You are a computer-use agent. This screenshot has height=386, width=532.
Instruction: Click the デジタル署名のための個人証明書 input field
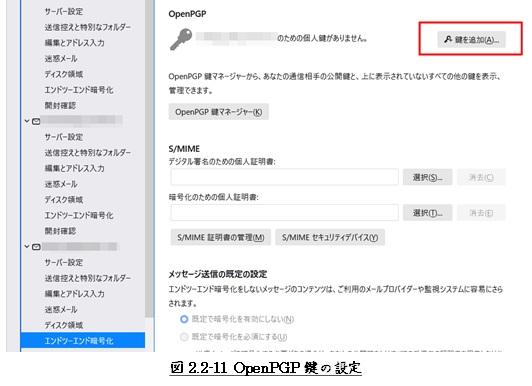point(284,177)
